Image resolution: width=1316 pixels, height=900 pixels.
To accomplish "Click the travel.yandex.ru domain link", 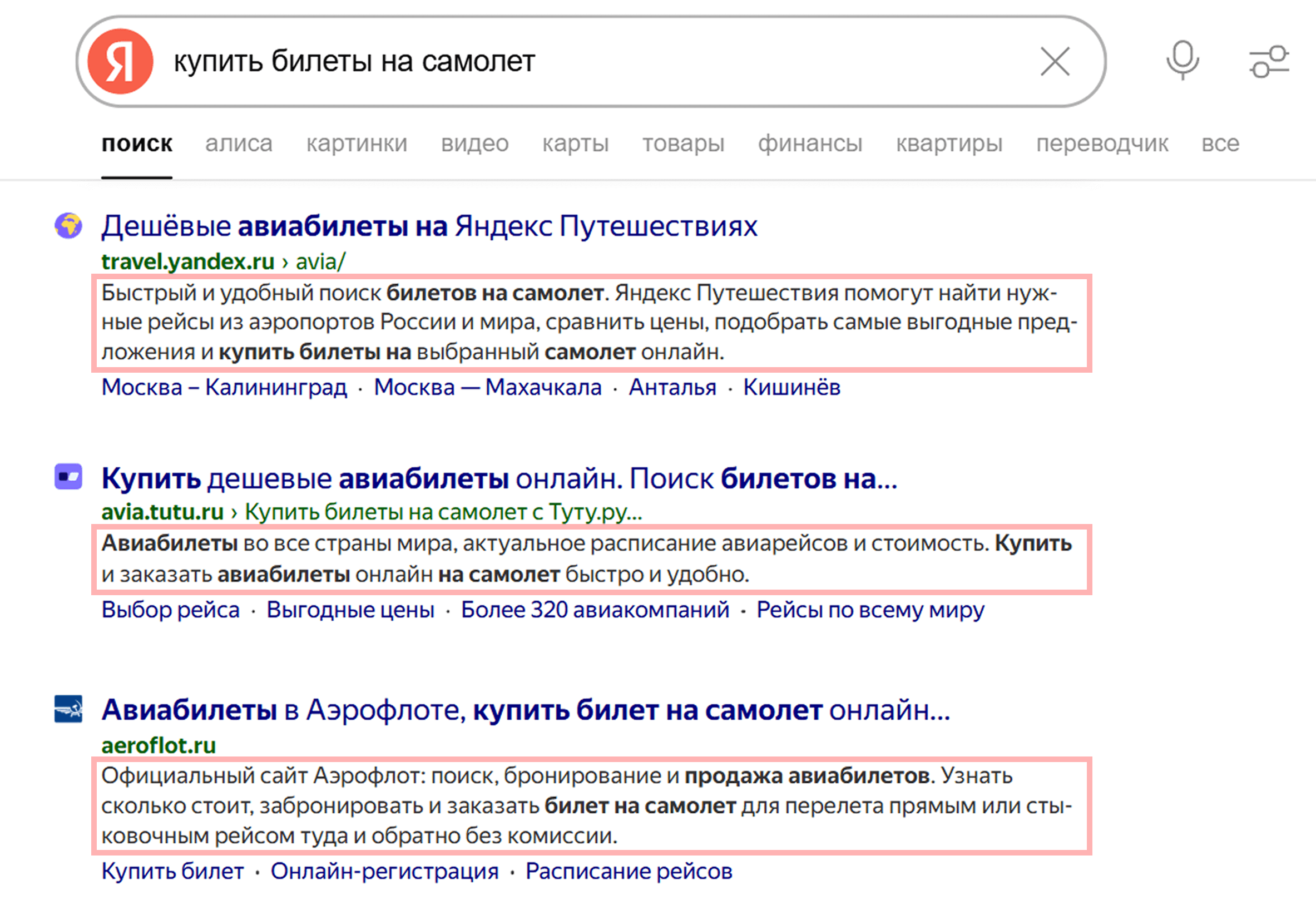I will (x=188, y=261).
